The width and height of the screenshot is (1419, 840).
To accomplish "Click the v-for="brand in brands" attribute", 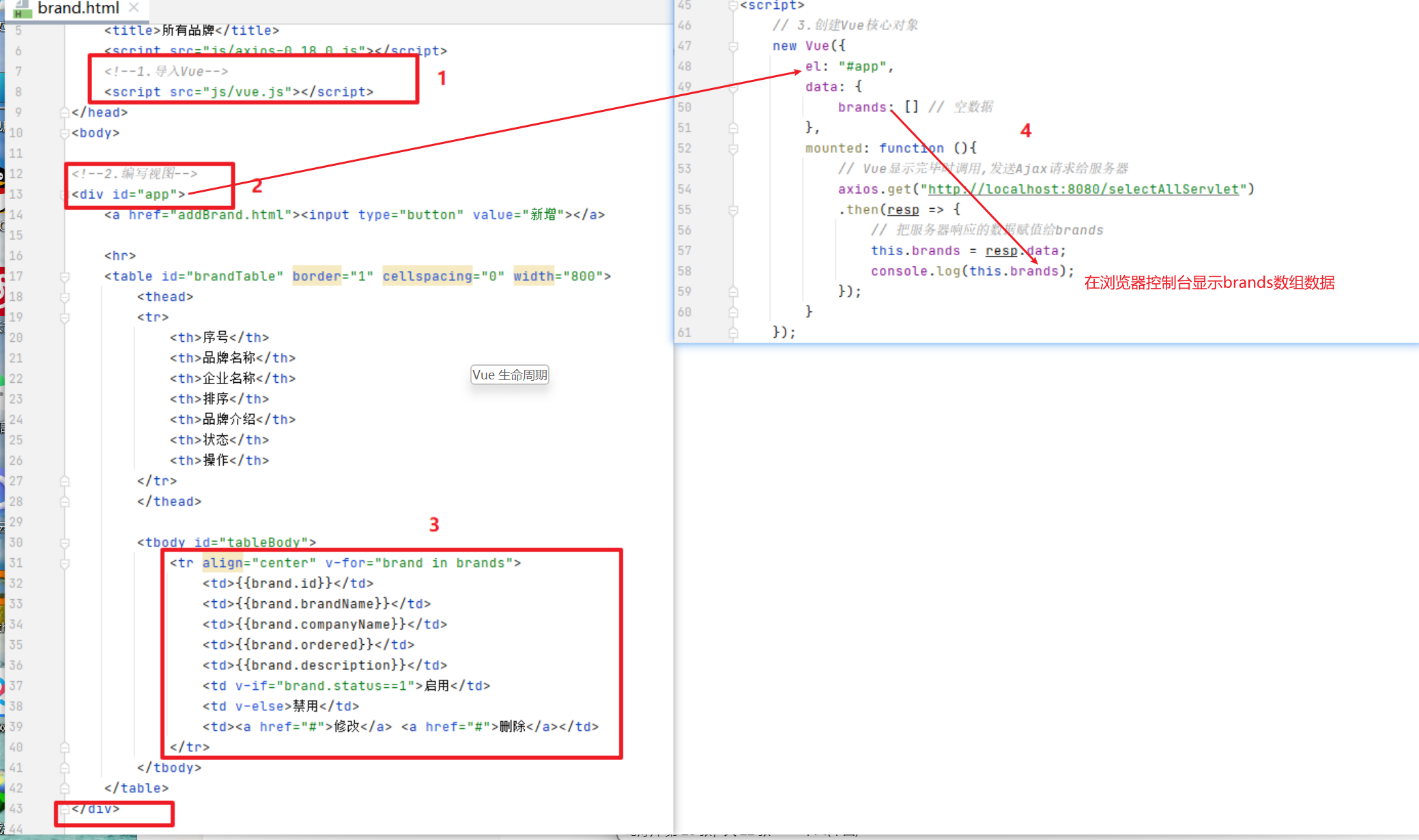I will 419,563.
